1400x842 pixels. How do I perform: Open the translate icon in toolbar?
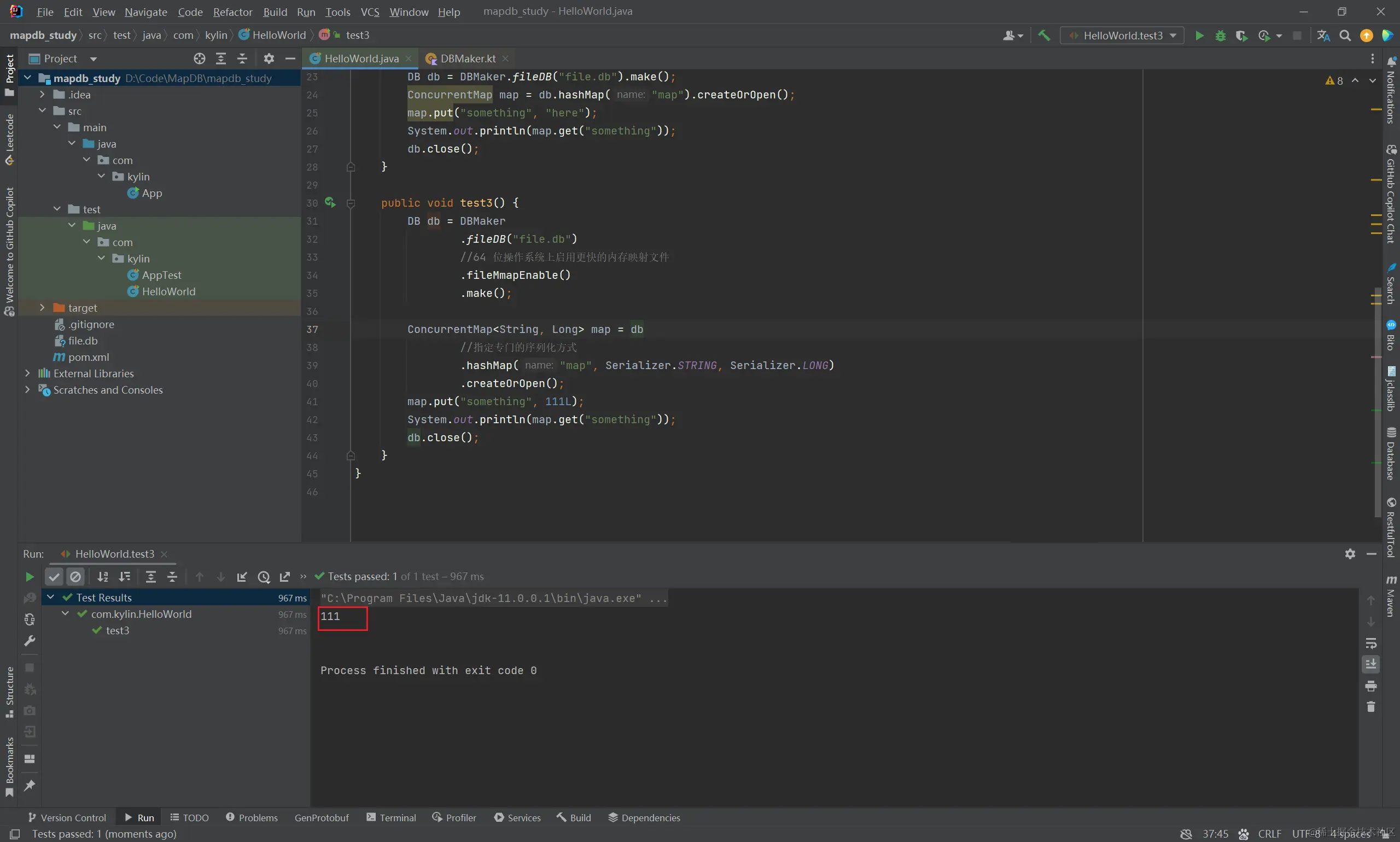pos(1323,35)
